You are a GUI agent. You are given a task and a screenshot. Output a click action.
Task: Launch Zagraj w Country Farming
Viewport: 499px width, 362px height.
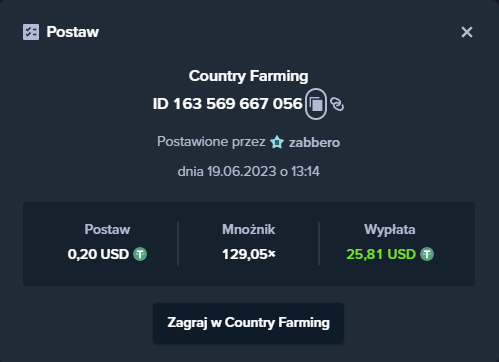point(248,323)
